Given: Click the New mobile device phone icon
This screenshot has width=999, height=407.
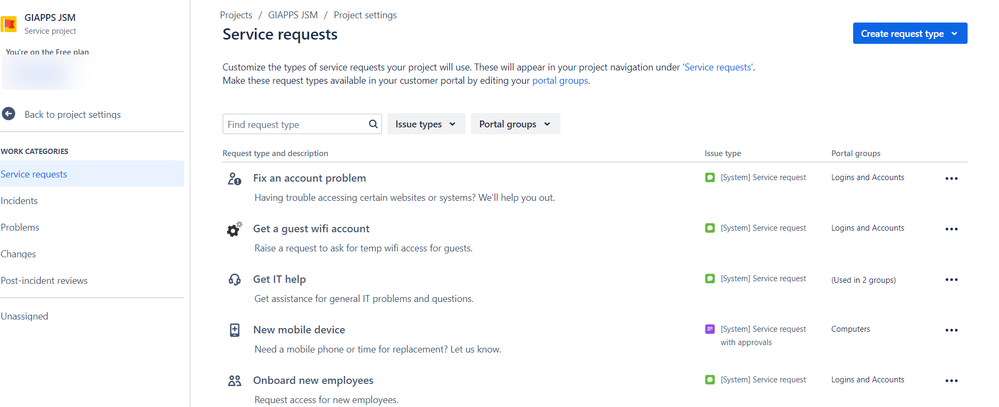Looking at the screenshot, I should (x=234, y=330).
